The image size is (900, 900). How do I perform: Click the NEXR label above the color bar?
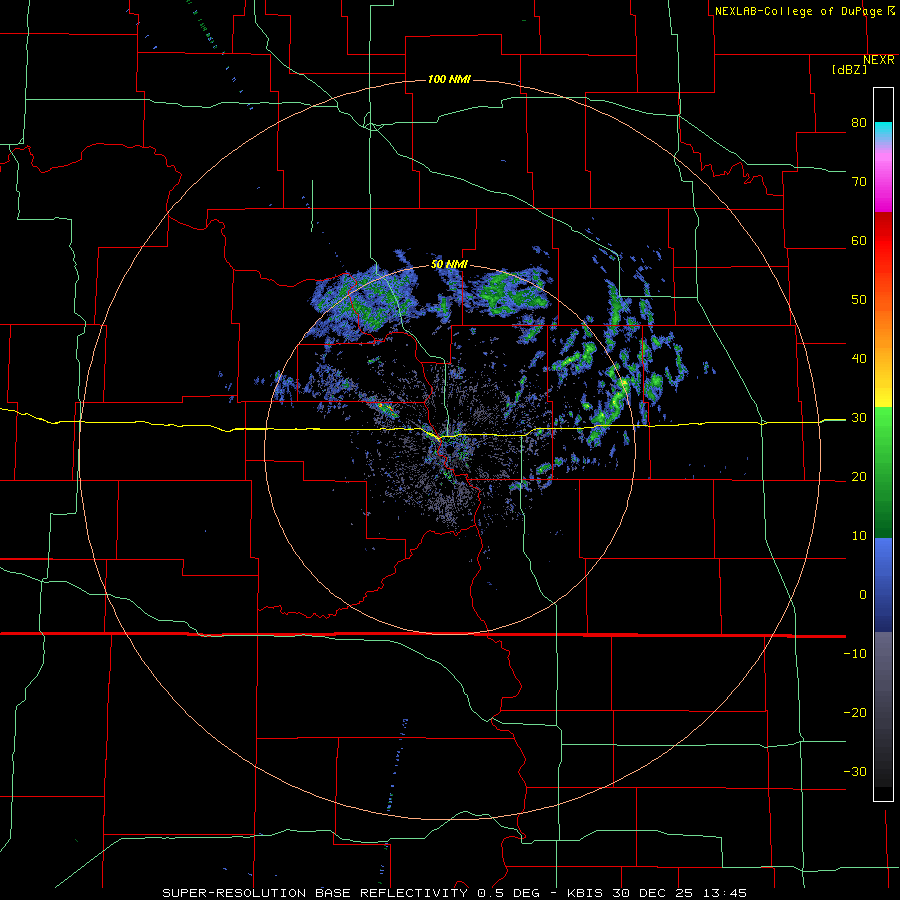pyautogui.click(x=878, y=60)
